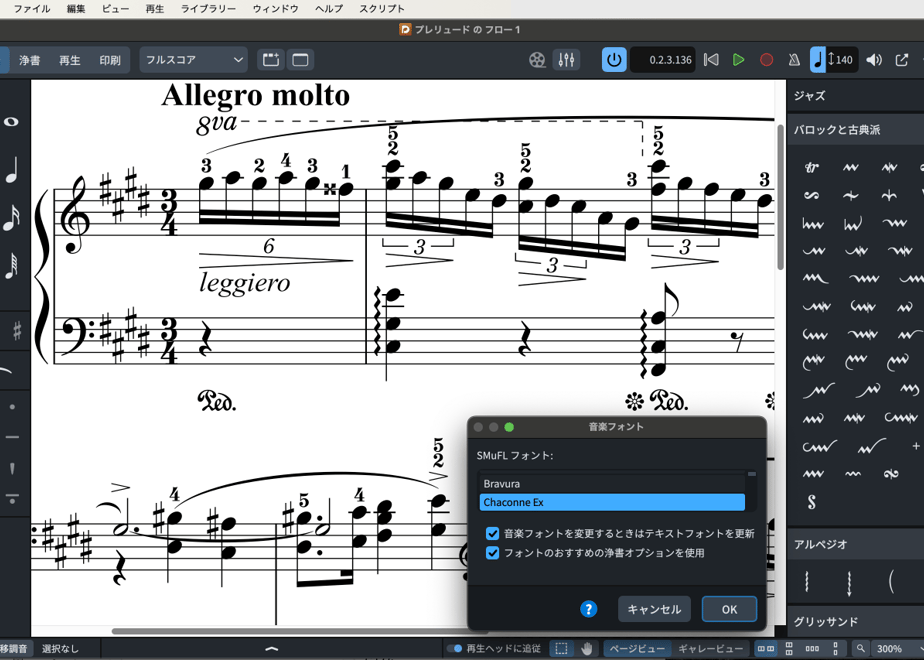
Task: Collapse the アルペジオ section header
Action: 855,544
